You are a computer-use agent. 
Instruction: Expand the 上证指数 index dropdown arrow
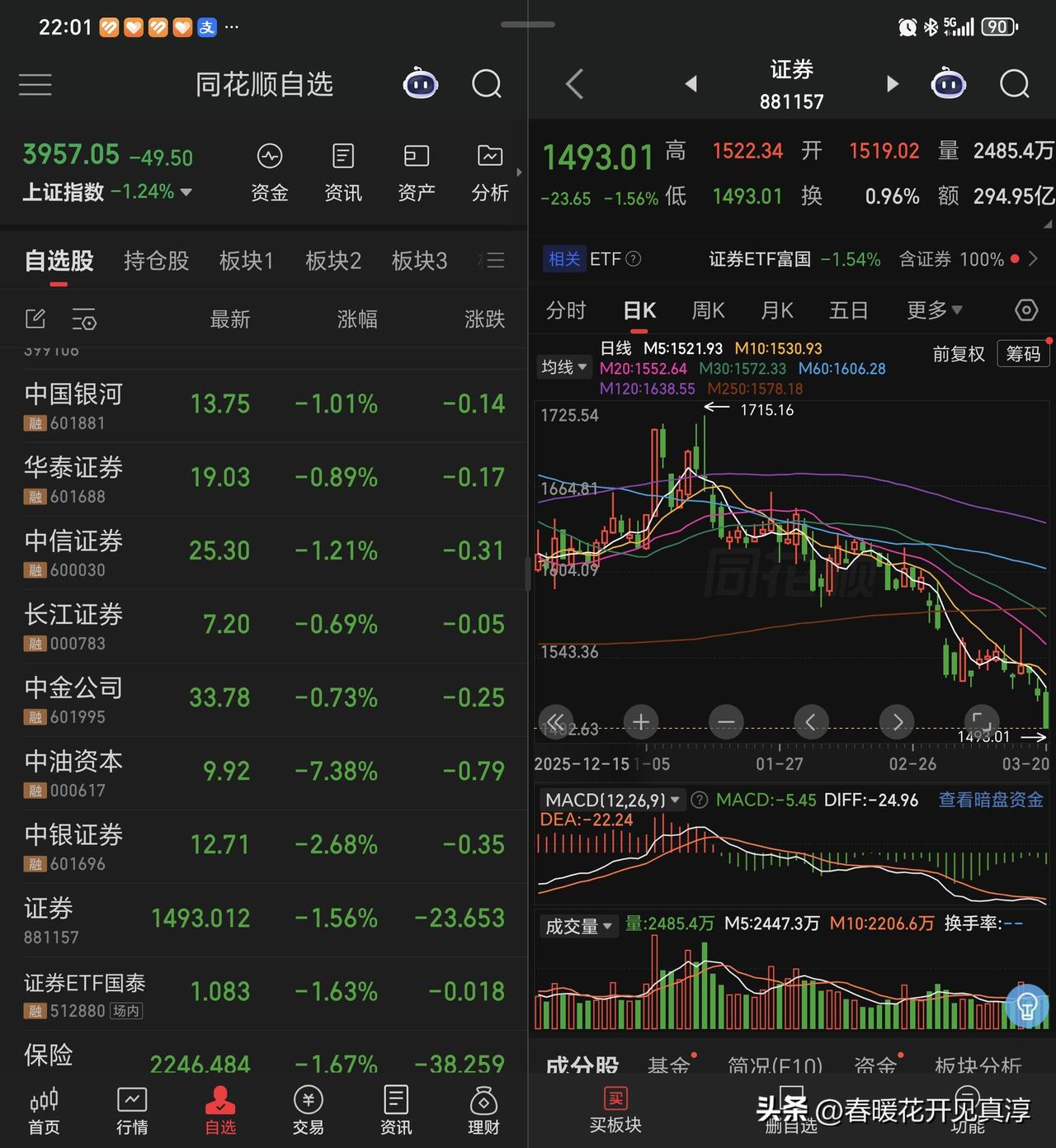(x=186, y=192)
